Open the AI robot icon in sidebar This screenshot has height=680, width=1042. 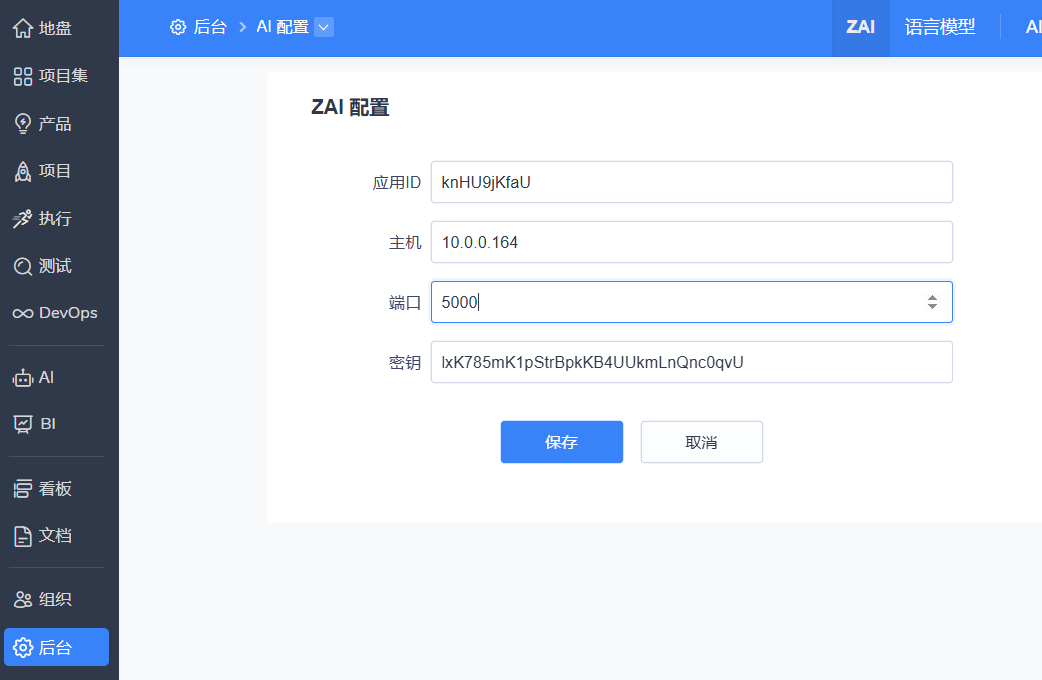23,378
